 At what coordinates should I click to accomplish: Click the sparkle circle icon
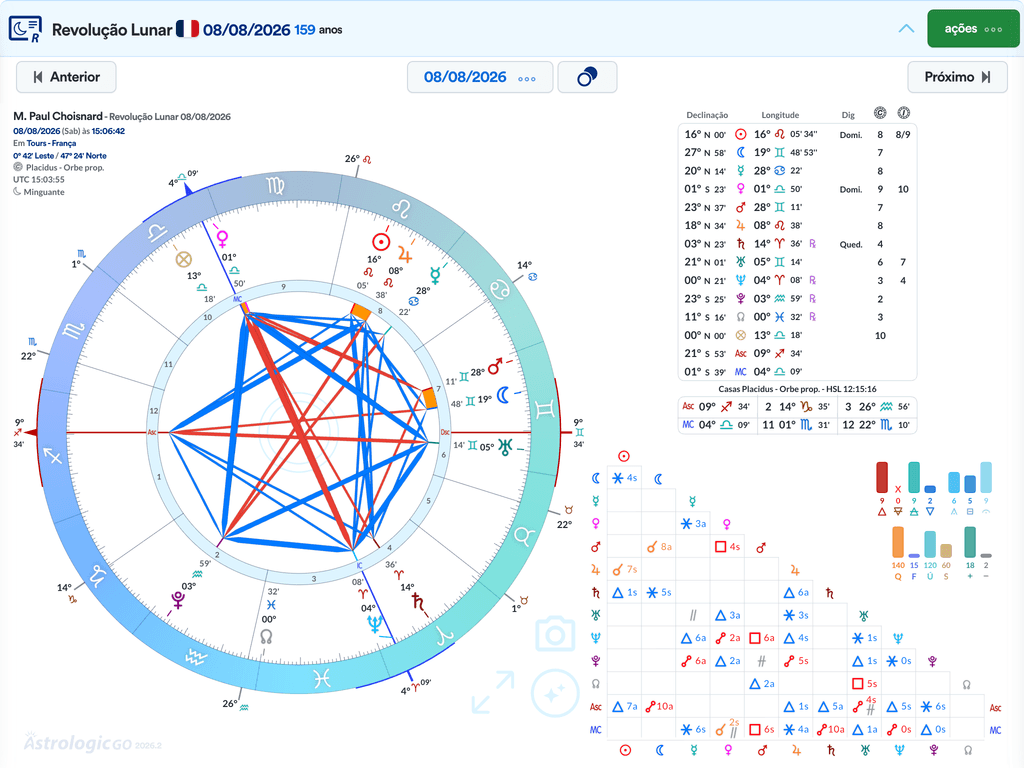(x=554, y=693)
